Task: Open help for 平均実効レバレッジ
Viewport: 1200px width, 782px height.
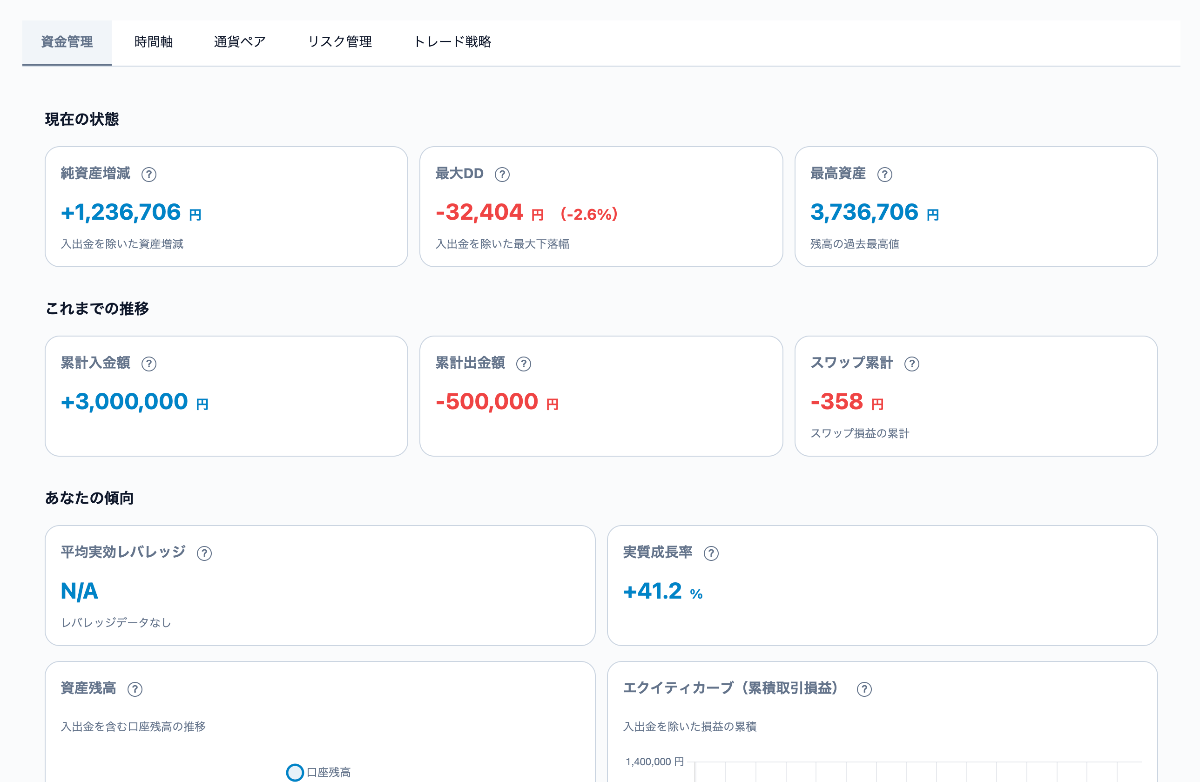Action: tap(204, 552)
